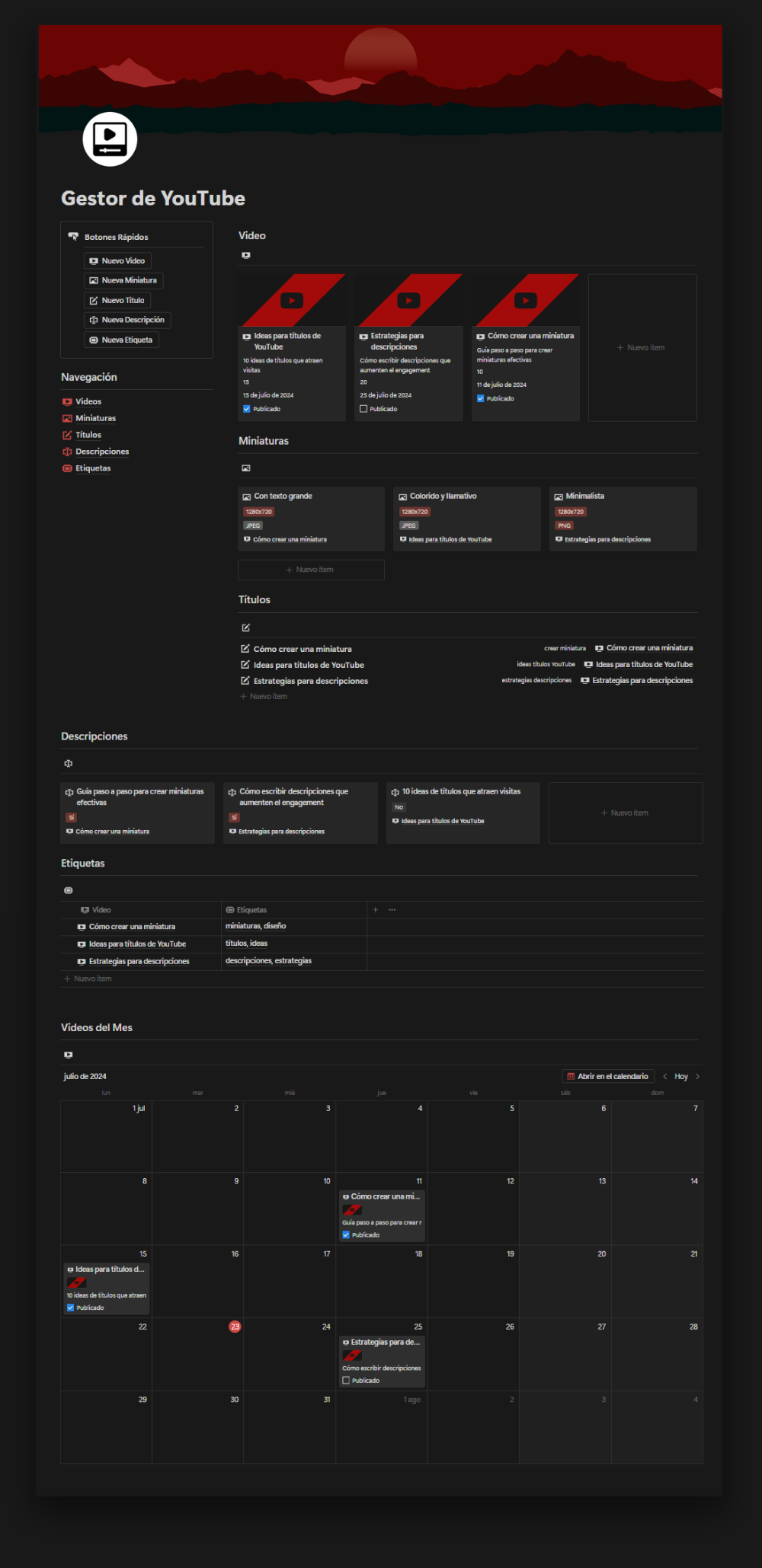
Task: Open Miniaturas in the Navegación list
Action: tap(96, 418)
